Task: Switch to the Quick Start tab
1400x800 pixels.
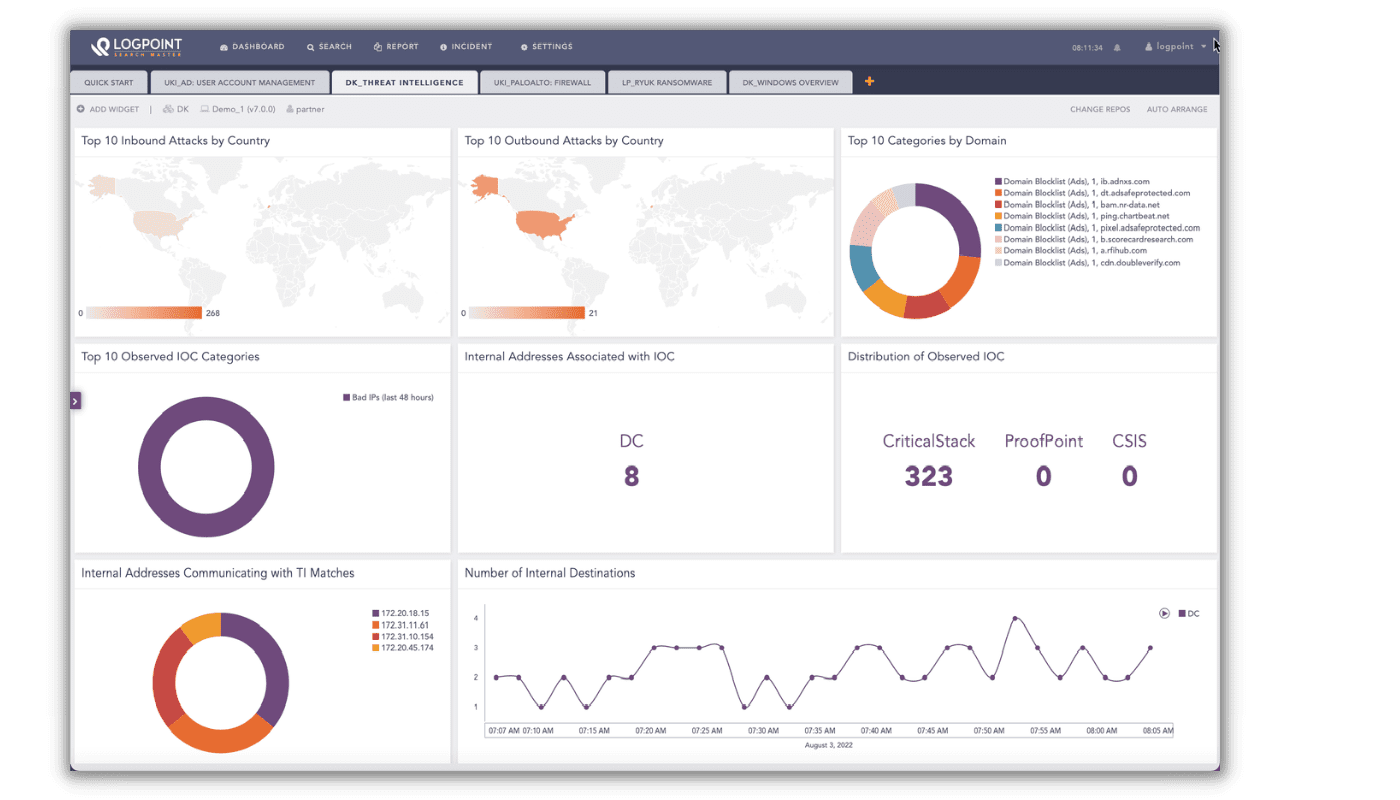Action: (108, 82)
